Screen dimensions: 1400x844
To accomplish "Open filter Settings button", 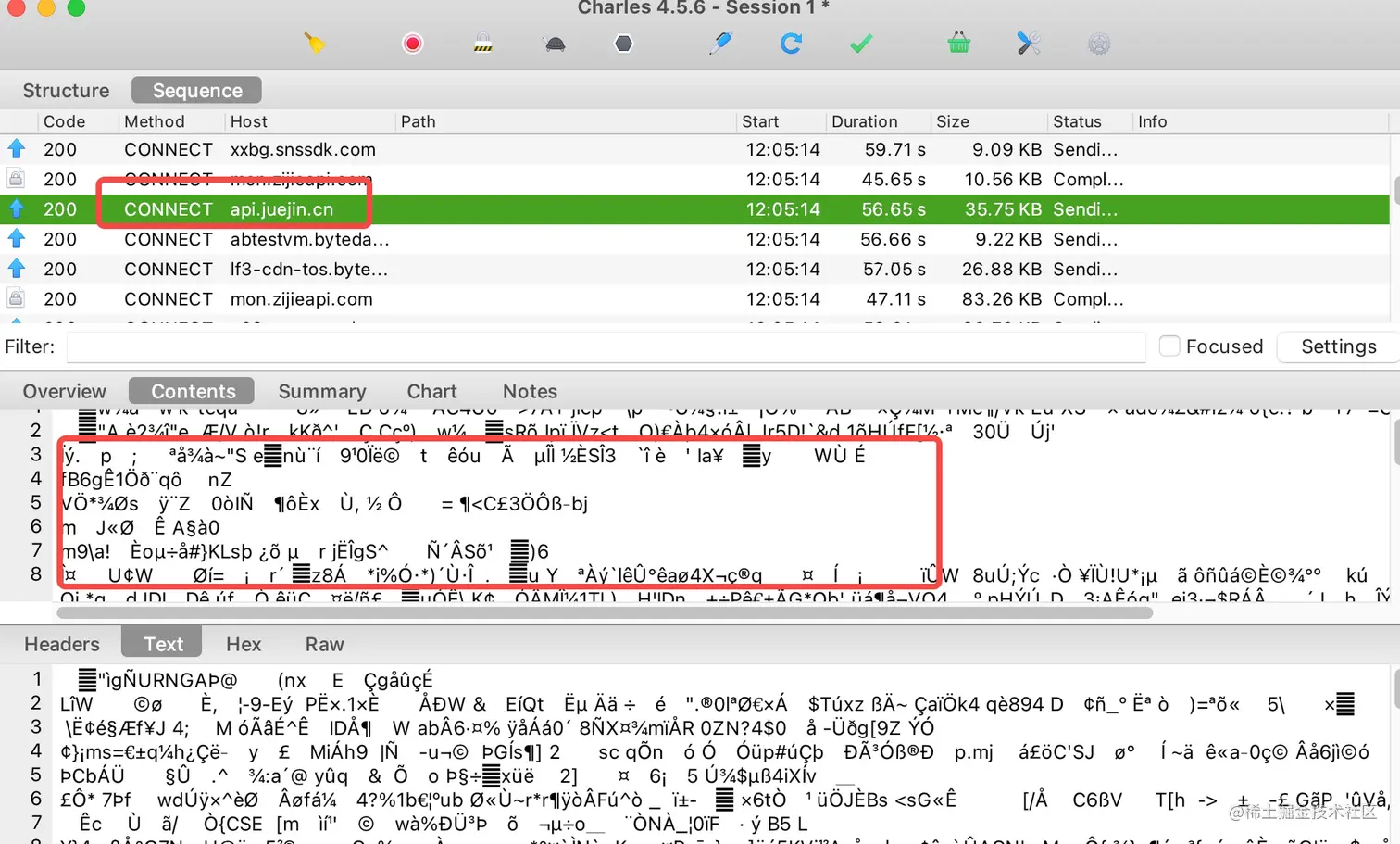I will coord(1339,346).
